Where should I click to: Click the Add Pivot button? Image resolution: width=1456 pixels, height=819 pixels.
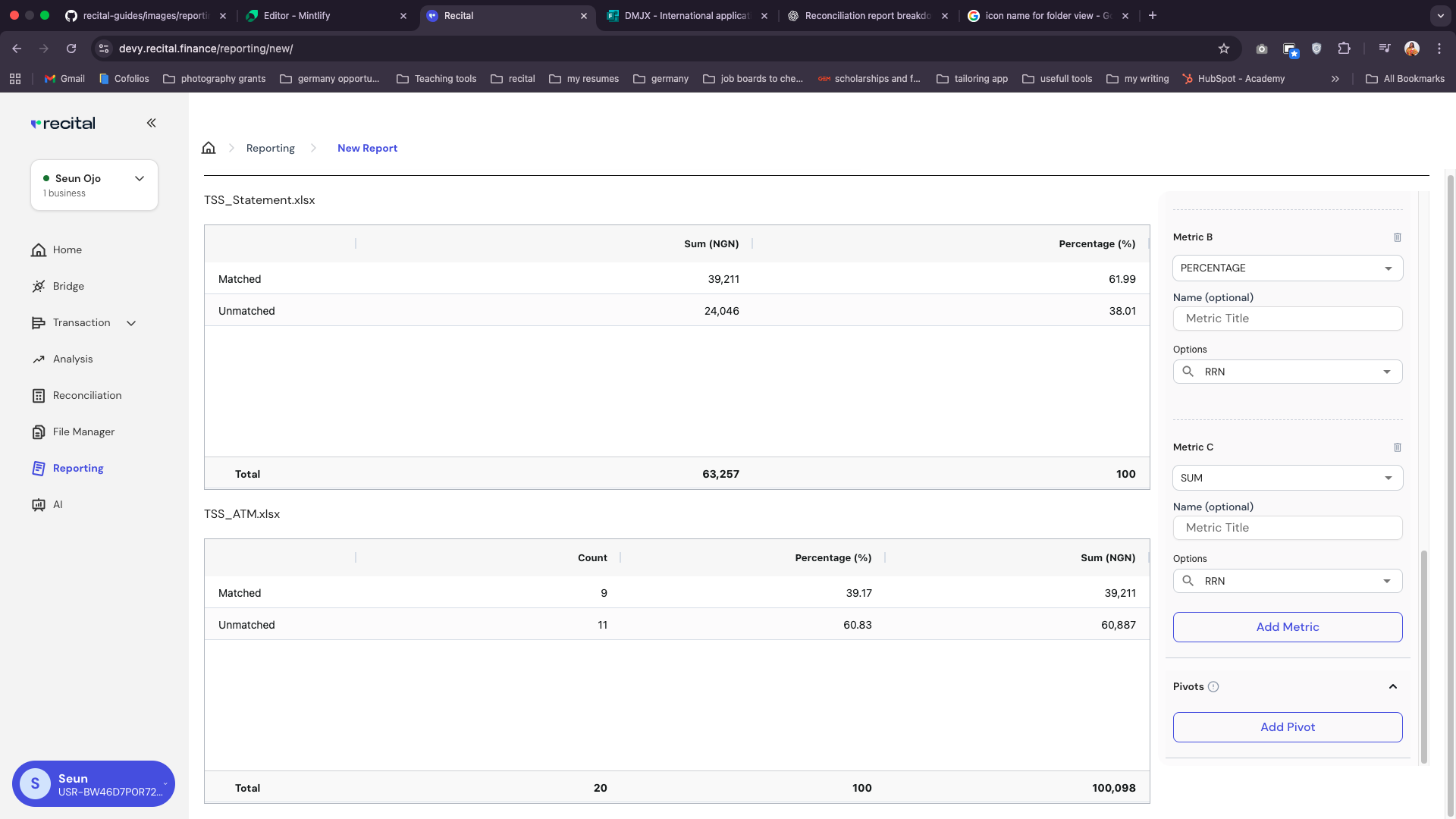1288,726
